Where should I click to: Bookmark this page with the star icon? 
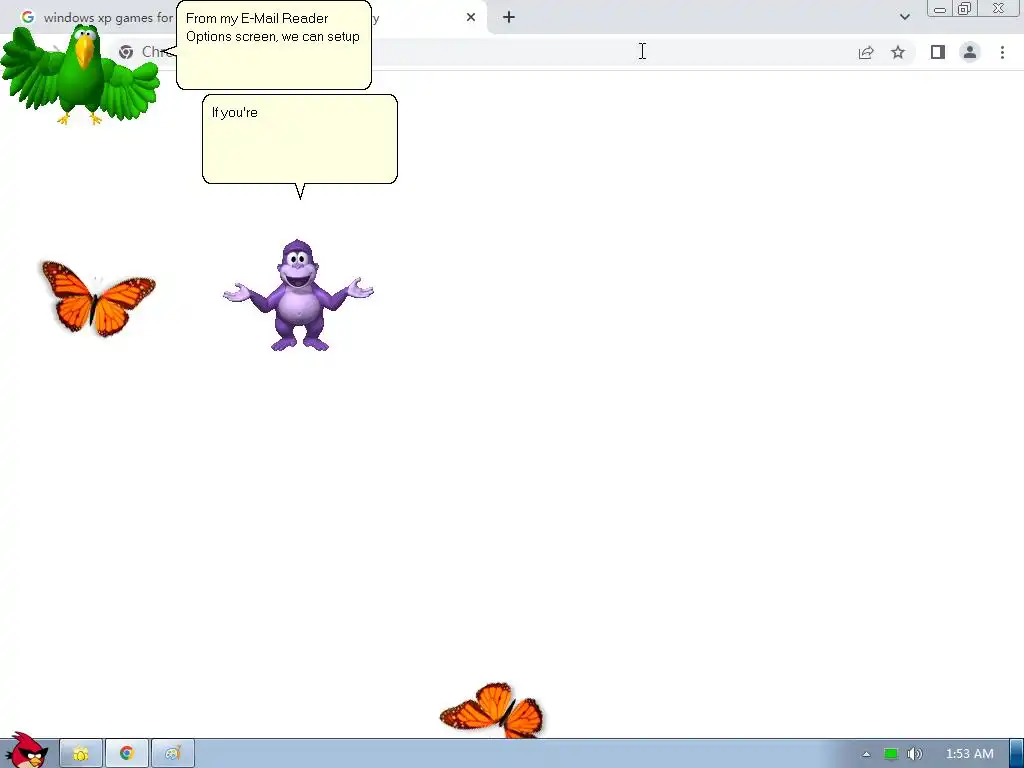click(x=898, y=52)
